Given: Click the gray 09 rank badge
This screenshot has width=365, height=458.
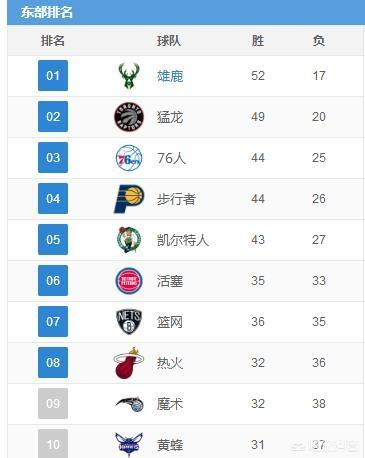Looking at the screenshot, I should tap(53, 404).
